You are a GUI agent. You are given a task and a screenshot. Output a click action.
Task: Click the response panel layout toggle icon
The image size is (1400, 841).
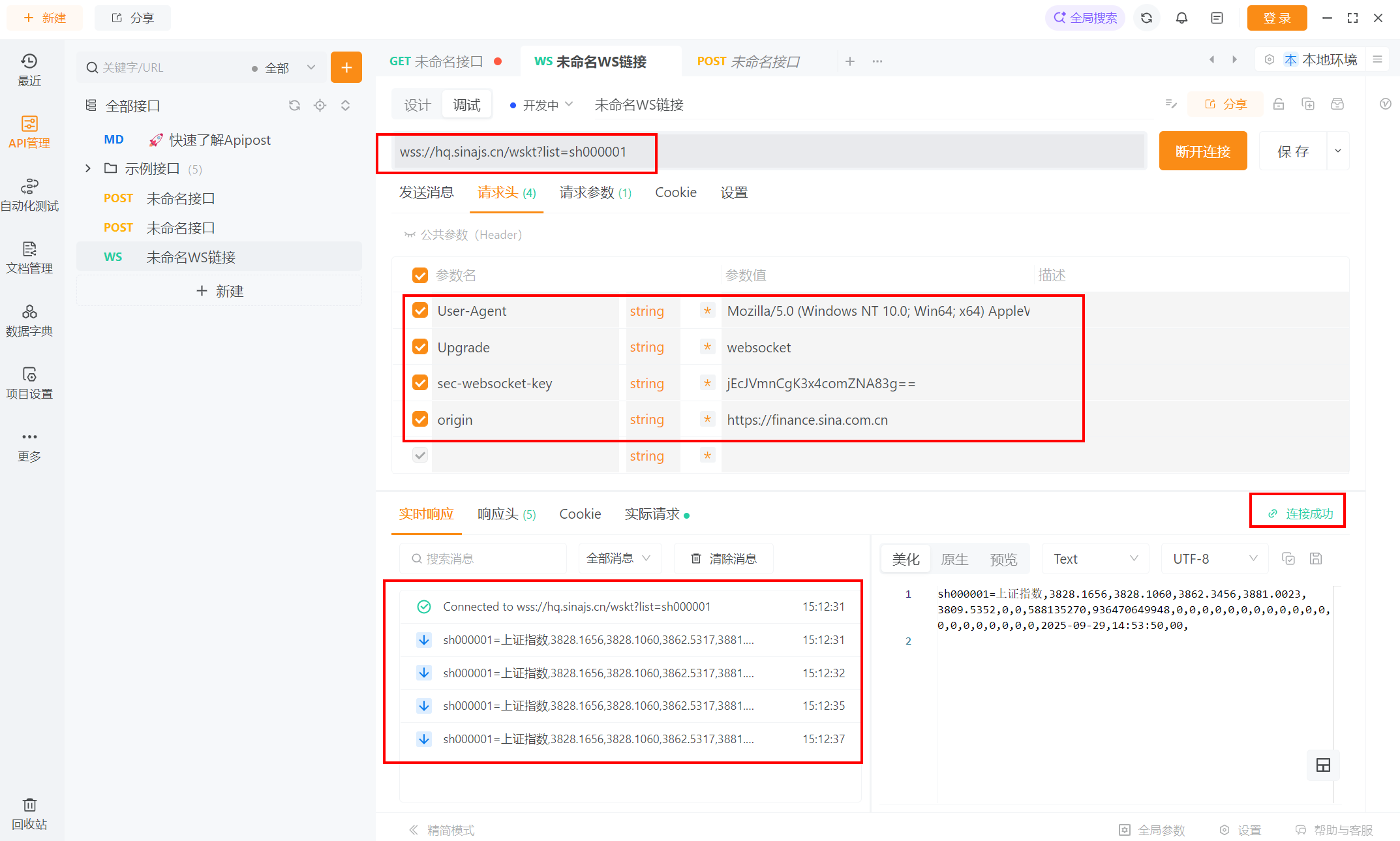click(1323, 765)
